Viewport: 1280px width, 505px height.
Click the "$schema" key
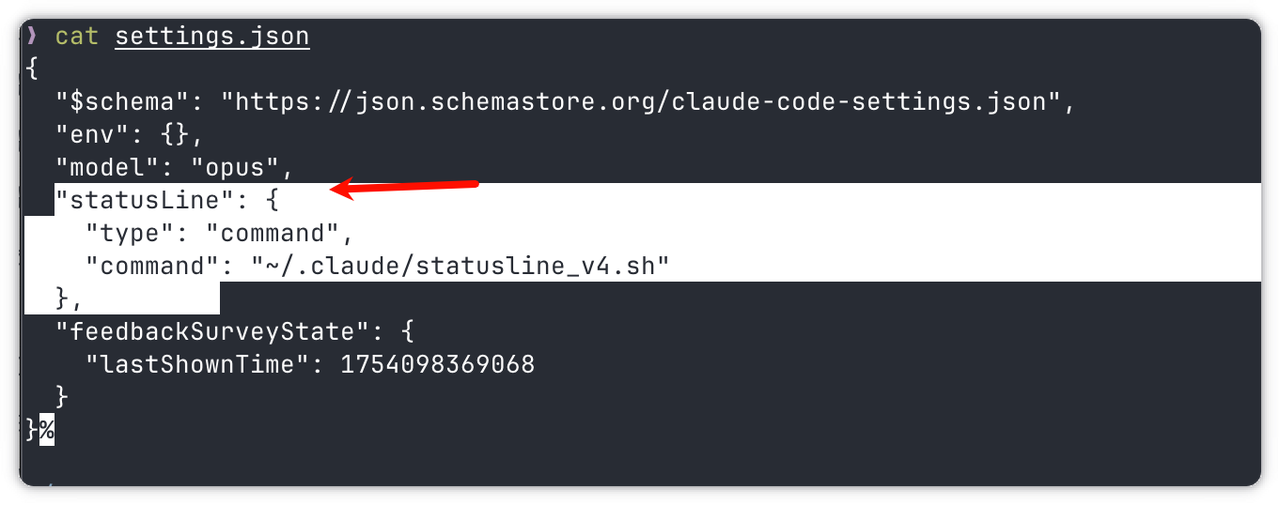coord(123,101)
